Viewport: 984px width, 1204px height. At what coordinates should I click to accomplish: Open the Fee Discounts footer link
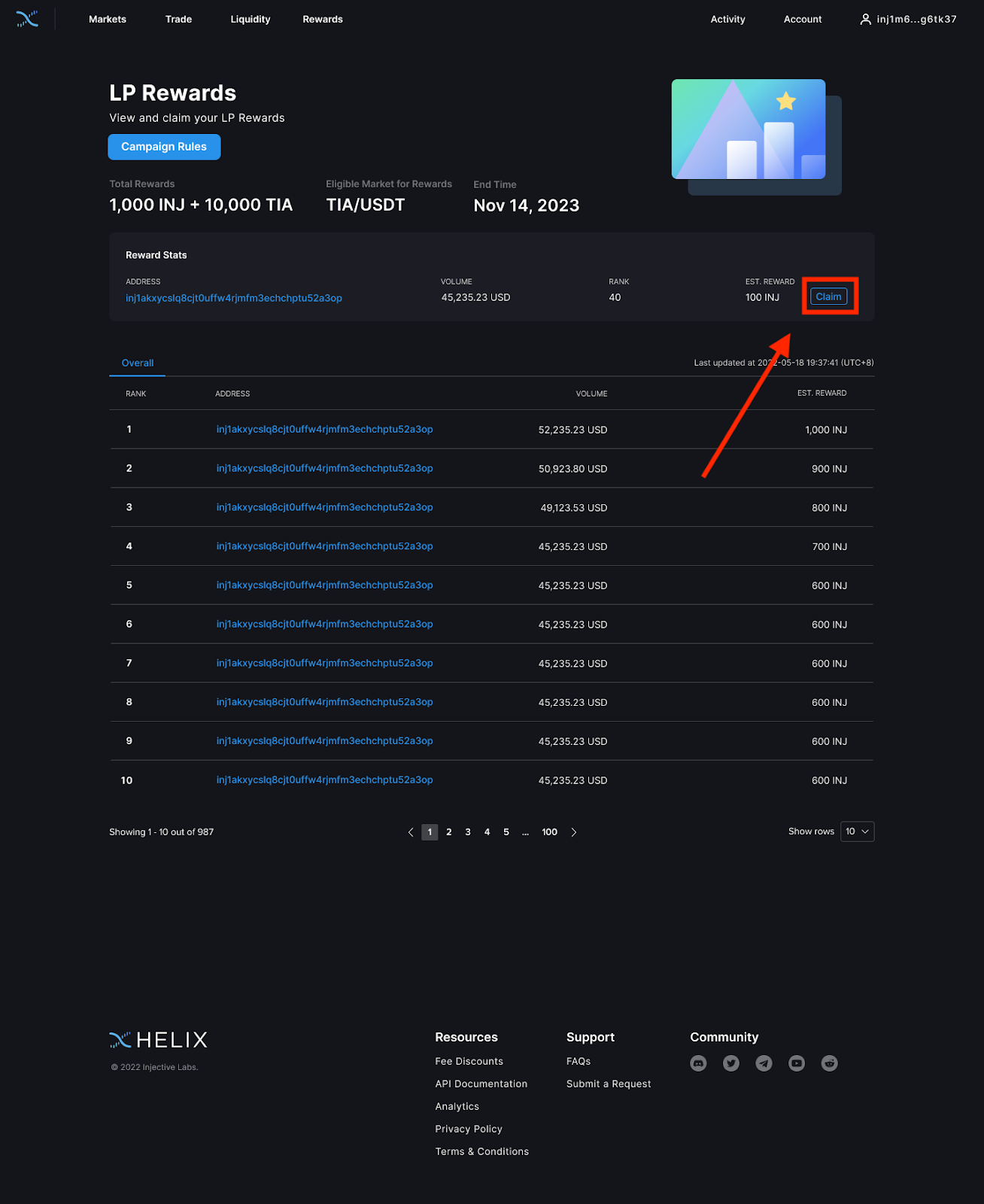pyautogui.click(x=469, y=1062)
